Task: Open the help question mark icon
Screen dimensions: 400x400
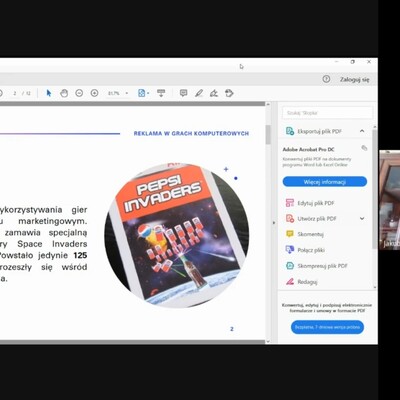Action: tap(326, 79)
